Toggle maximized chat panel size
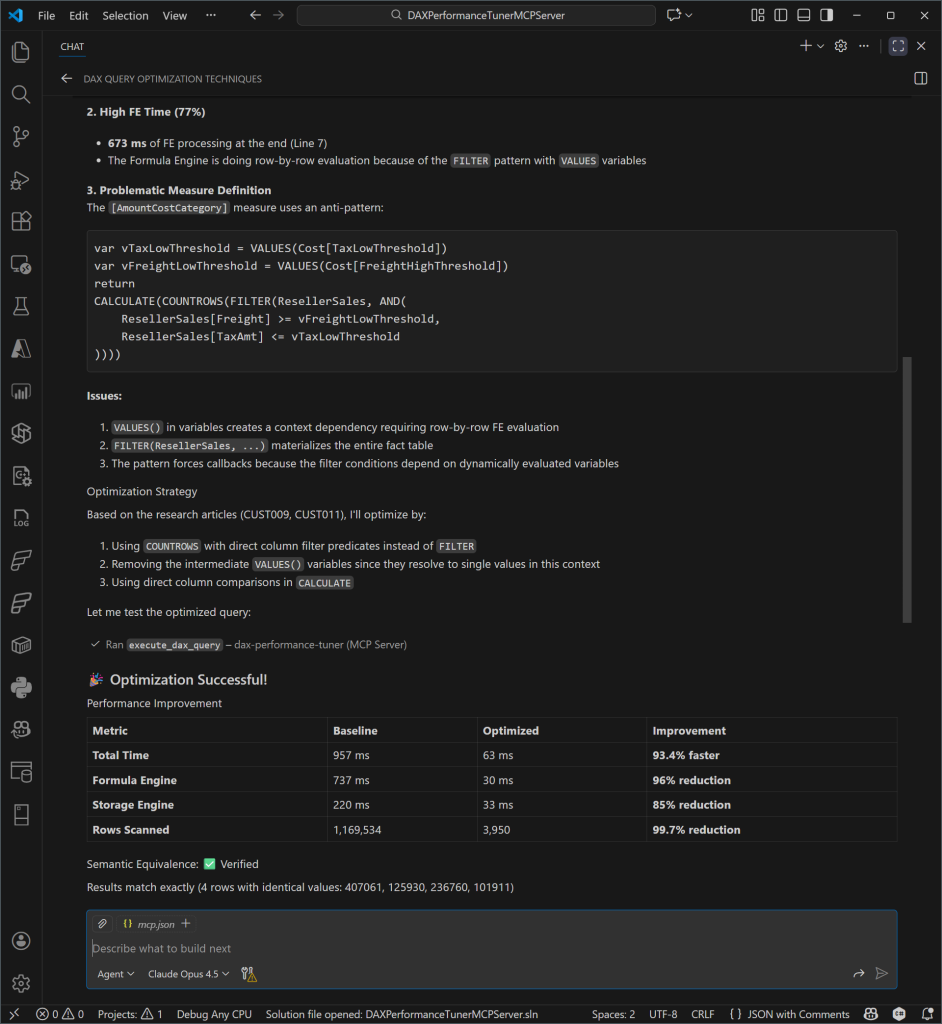Viewport: 942px width, 1024px height. coord(898,46)
